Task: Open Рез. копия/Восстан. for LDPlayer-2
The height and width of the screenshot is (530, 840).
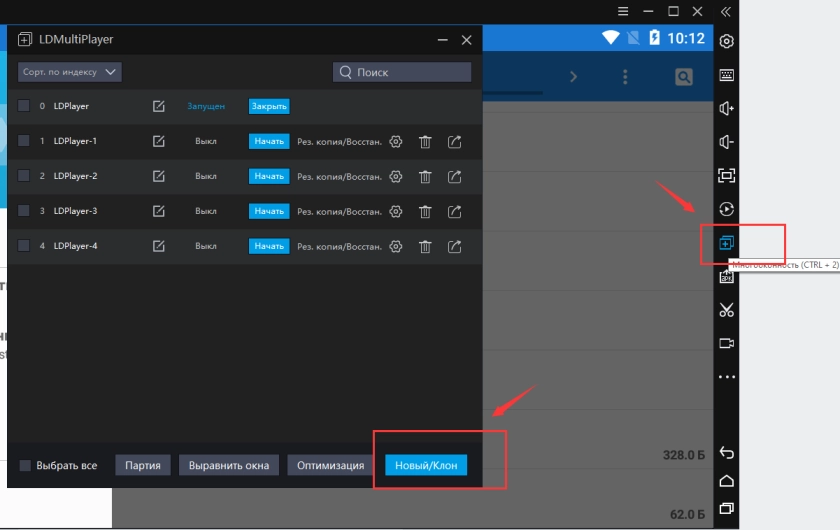Action: 340,177
